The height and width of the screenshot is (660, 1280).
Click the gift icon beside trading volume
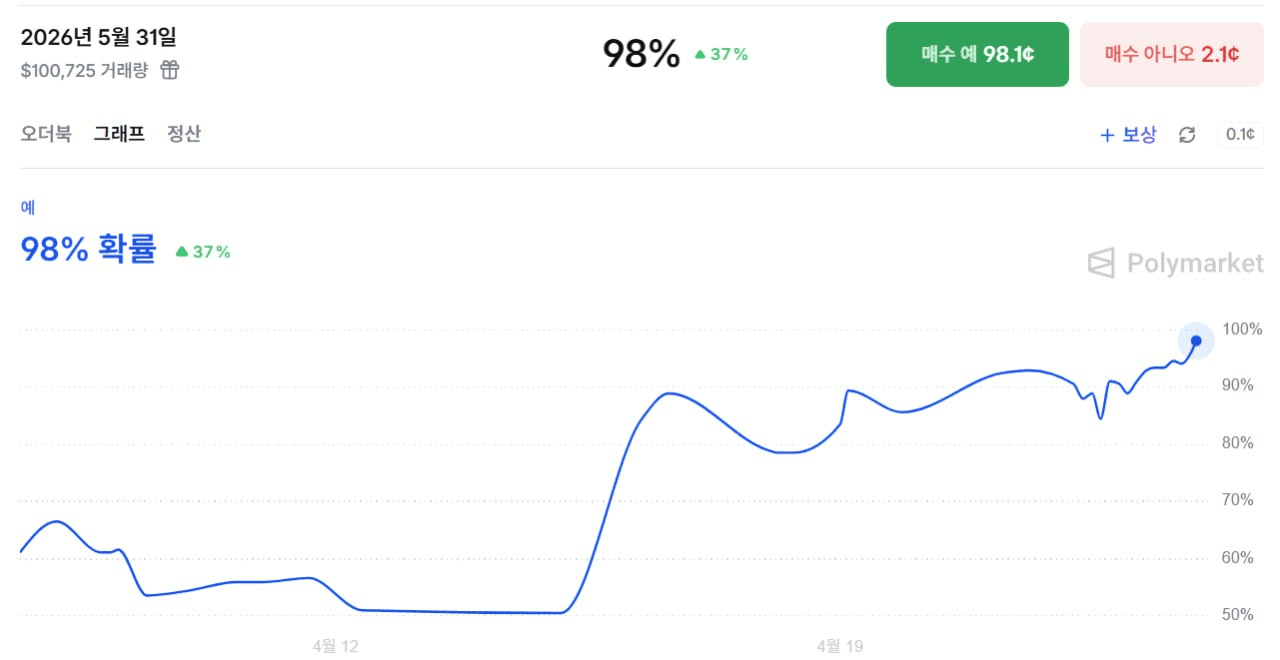170,70
